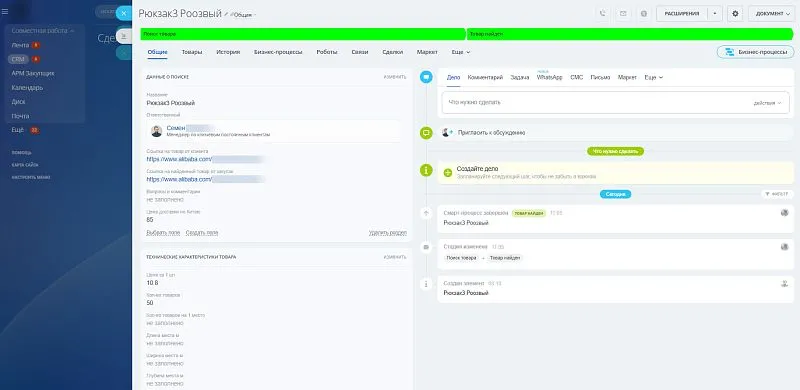Open the Связи tab
The width and height of the screenshot is (800, 390).
pos(360,52)
